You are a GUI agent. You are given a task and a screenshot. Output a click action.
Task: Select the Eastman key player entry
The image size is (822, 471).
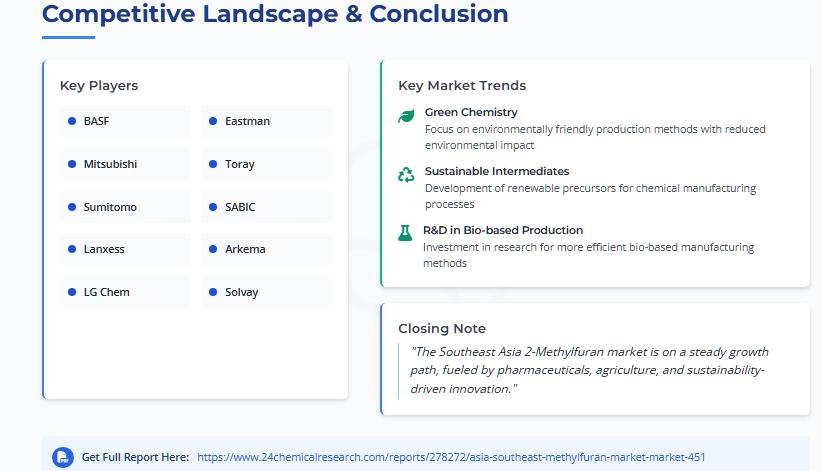[266, 121]
